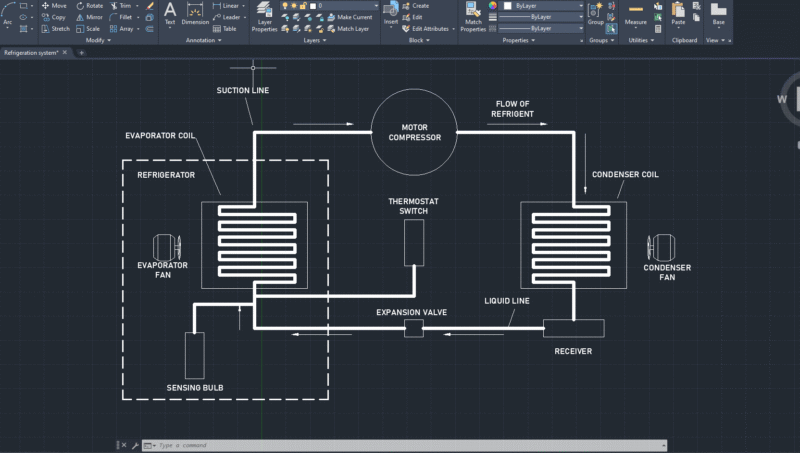Switch to Refrigeration system drawing tab
The image size is (800, 453).
31,53
